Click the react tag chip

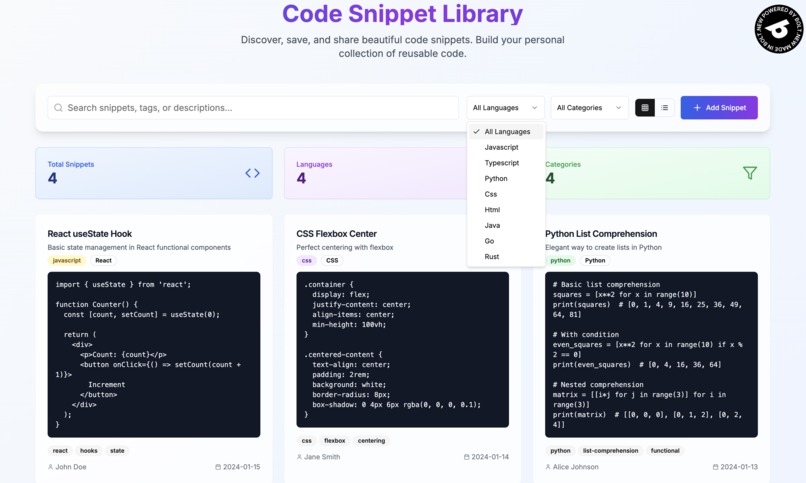coord(60,451)
